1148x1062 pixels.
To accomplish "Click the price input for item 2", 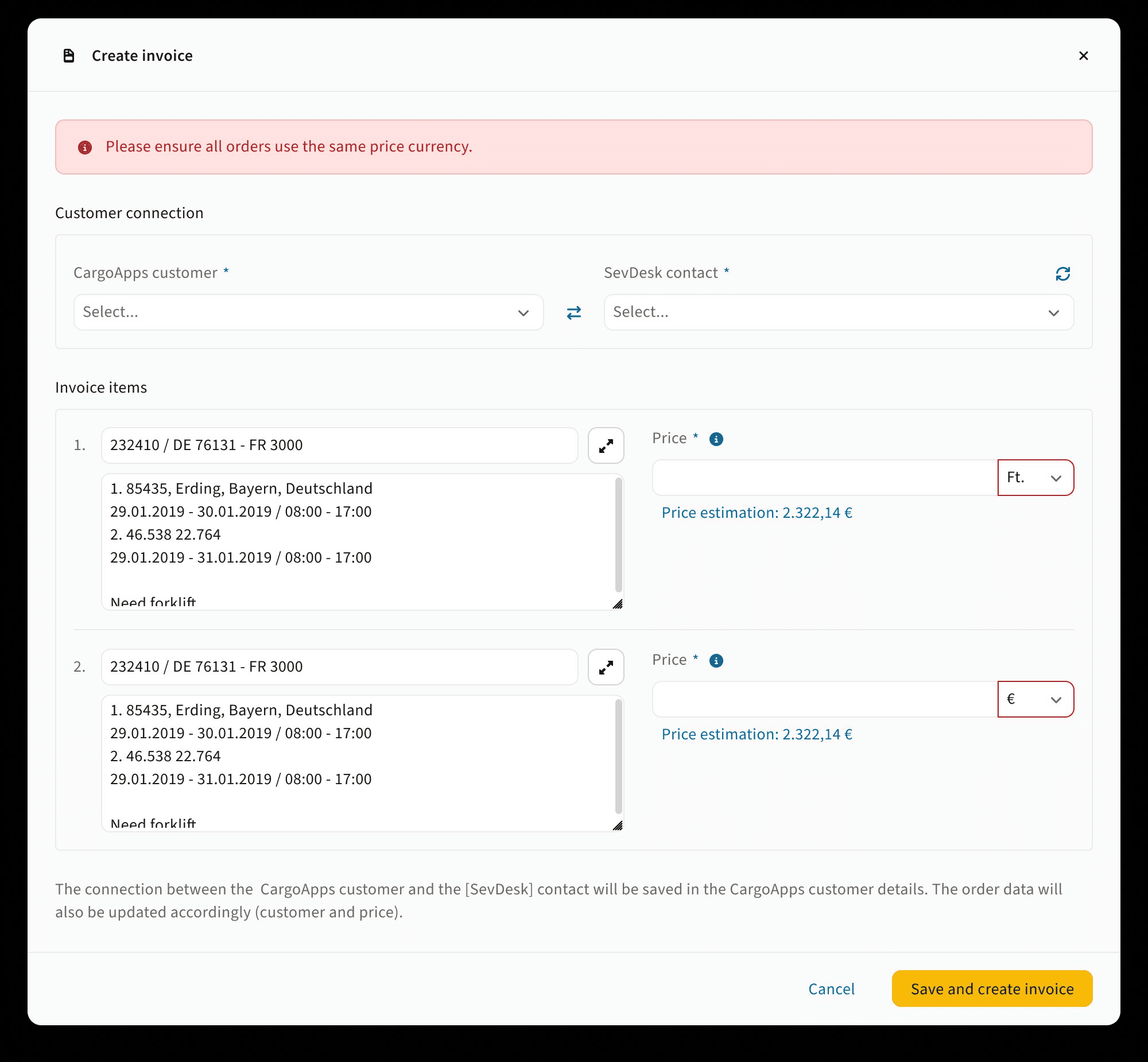I will coord(825,699).
